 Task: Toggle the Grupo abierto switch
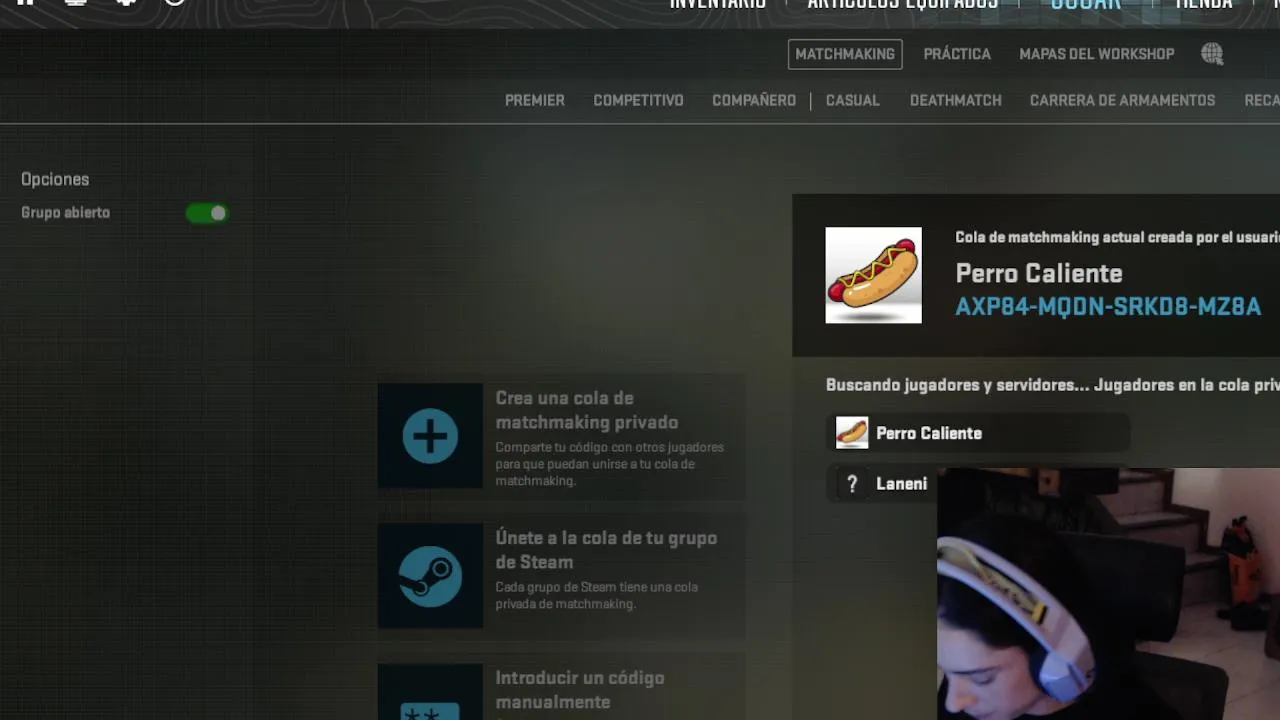click(207, 213)
